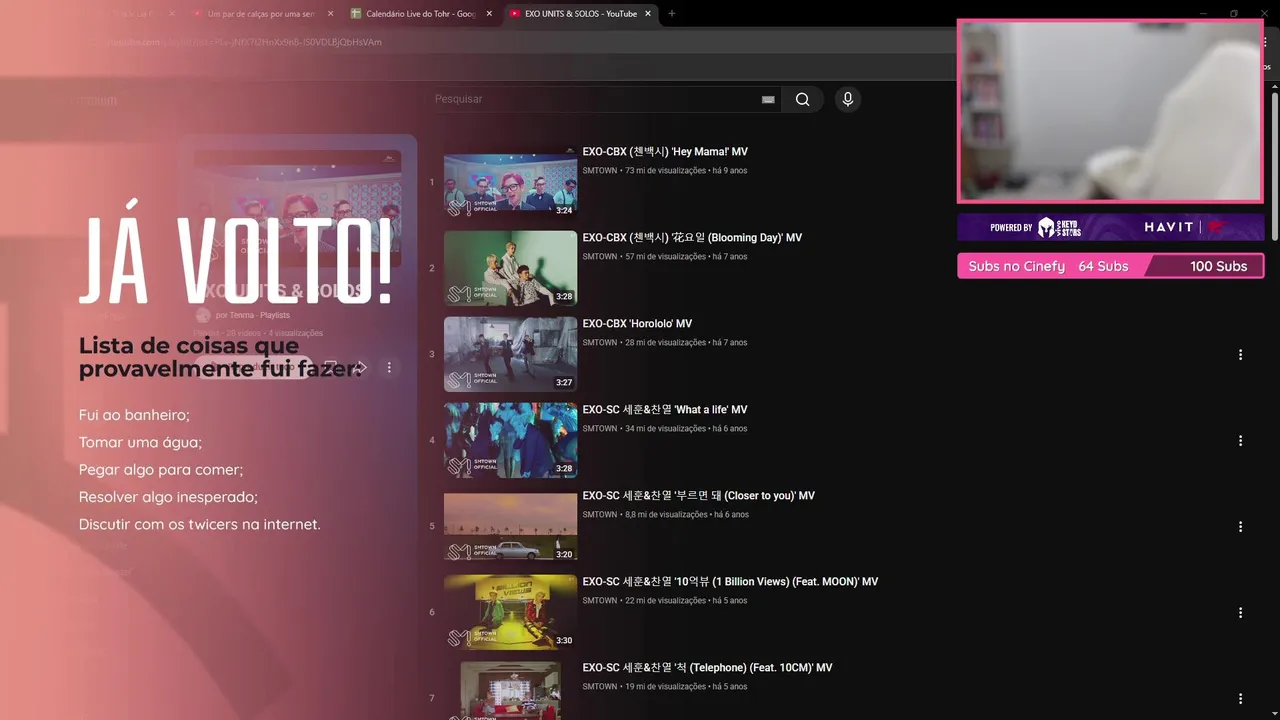Start voice search with microphone icon

tap(847, 99)
